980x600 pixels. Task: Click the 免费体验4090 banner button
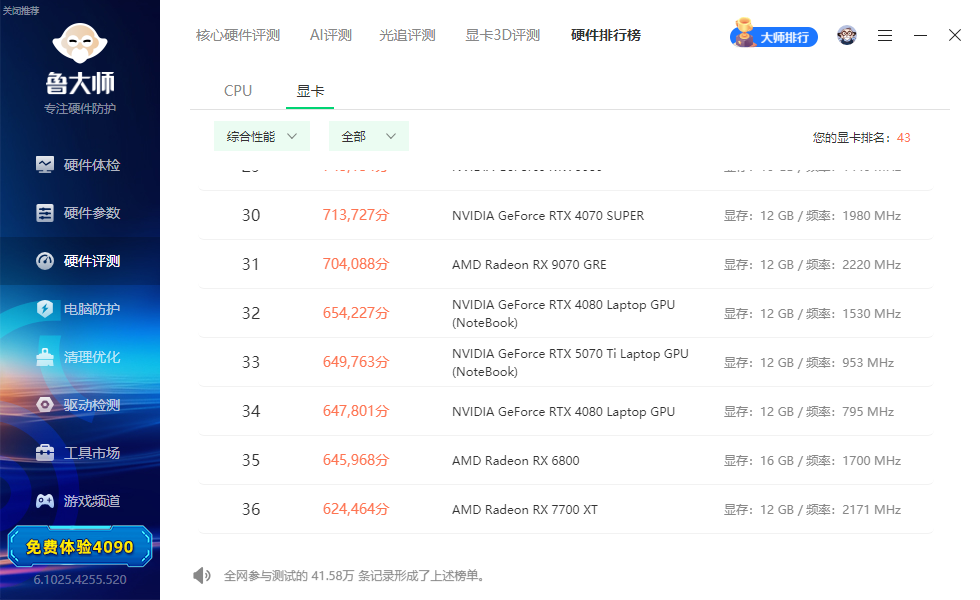point(79,547)
